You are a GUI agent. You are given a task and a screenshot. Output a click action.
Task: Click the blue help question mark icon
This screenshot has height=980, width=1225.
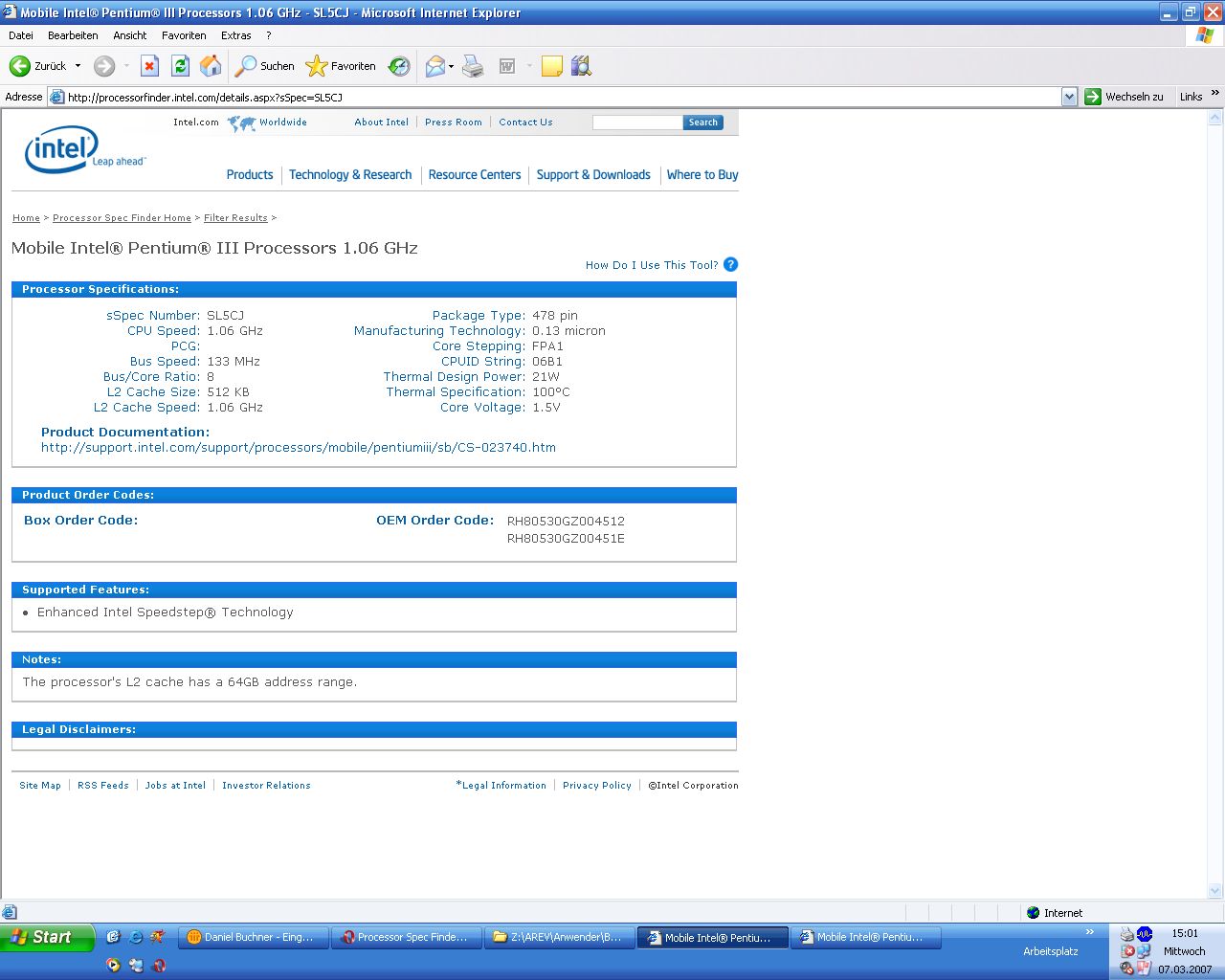click(730, 265)
